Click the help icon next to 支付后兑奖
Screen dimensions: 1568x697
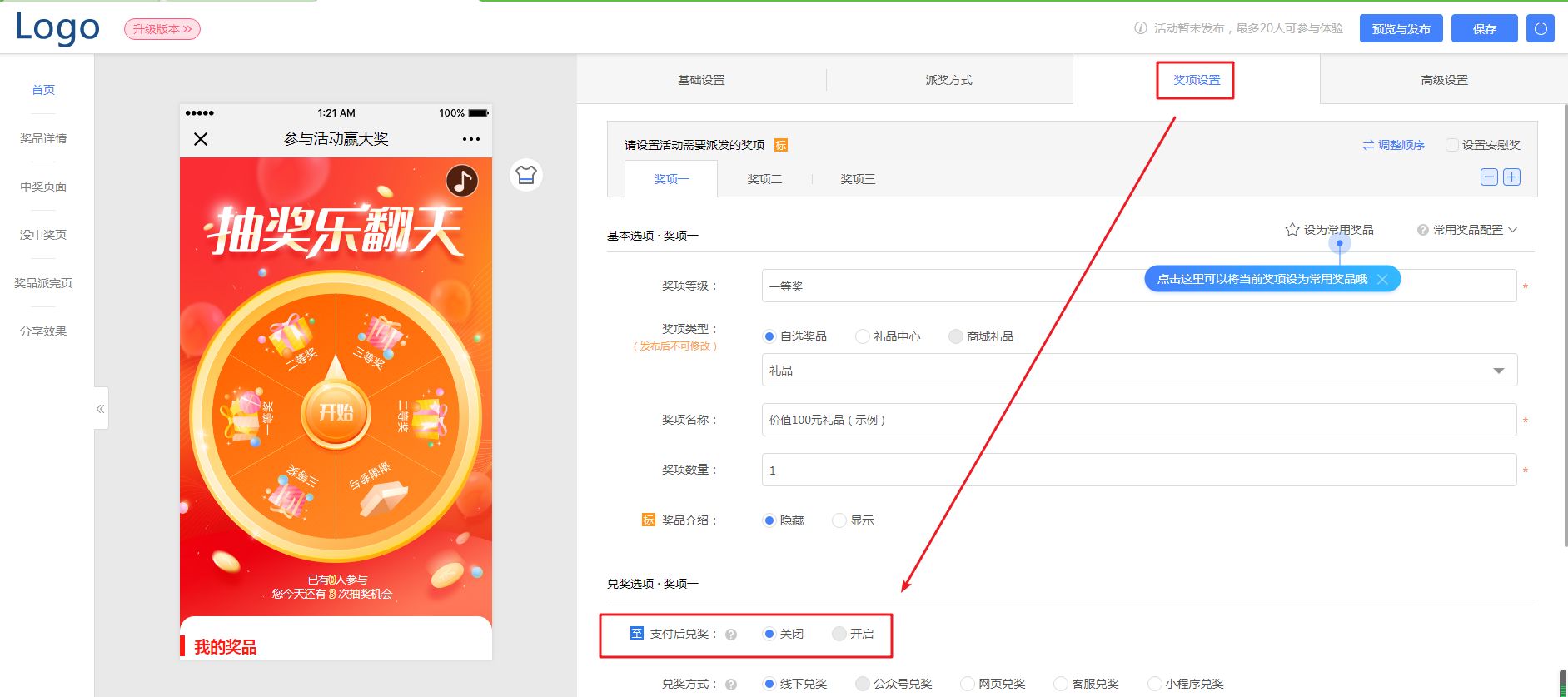point(731,635)
